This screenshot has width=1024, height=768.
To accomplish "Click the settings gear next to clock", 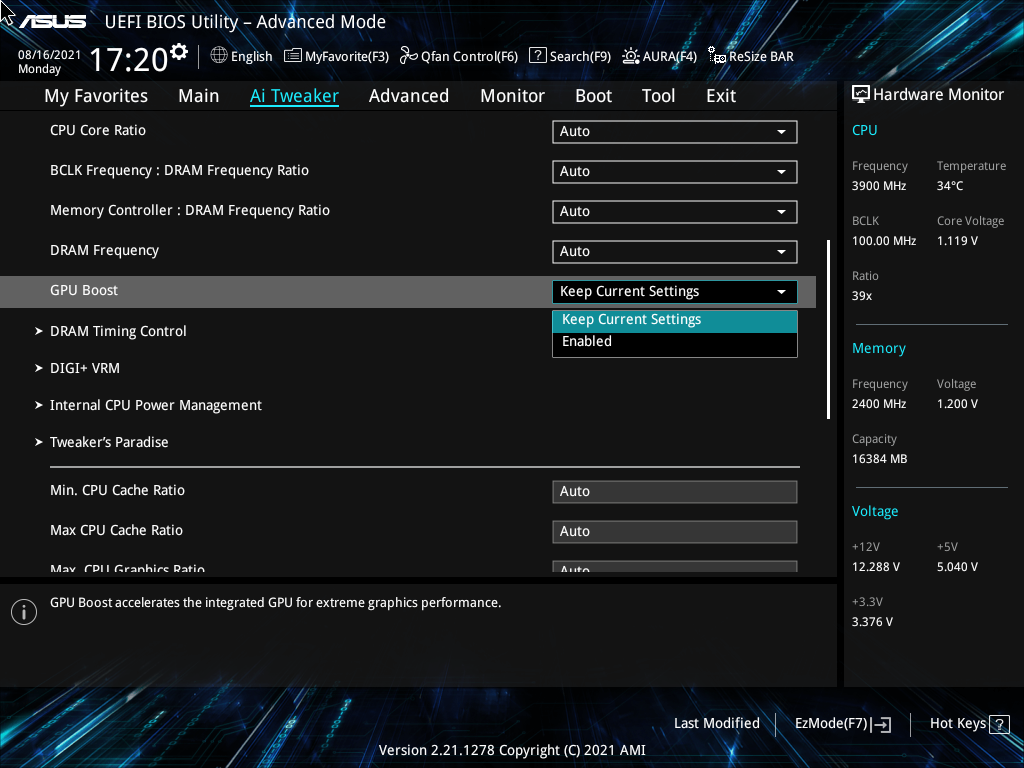I will point(178,52).
